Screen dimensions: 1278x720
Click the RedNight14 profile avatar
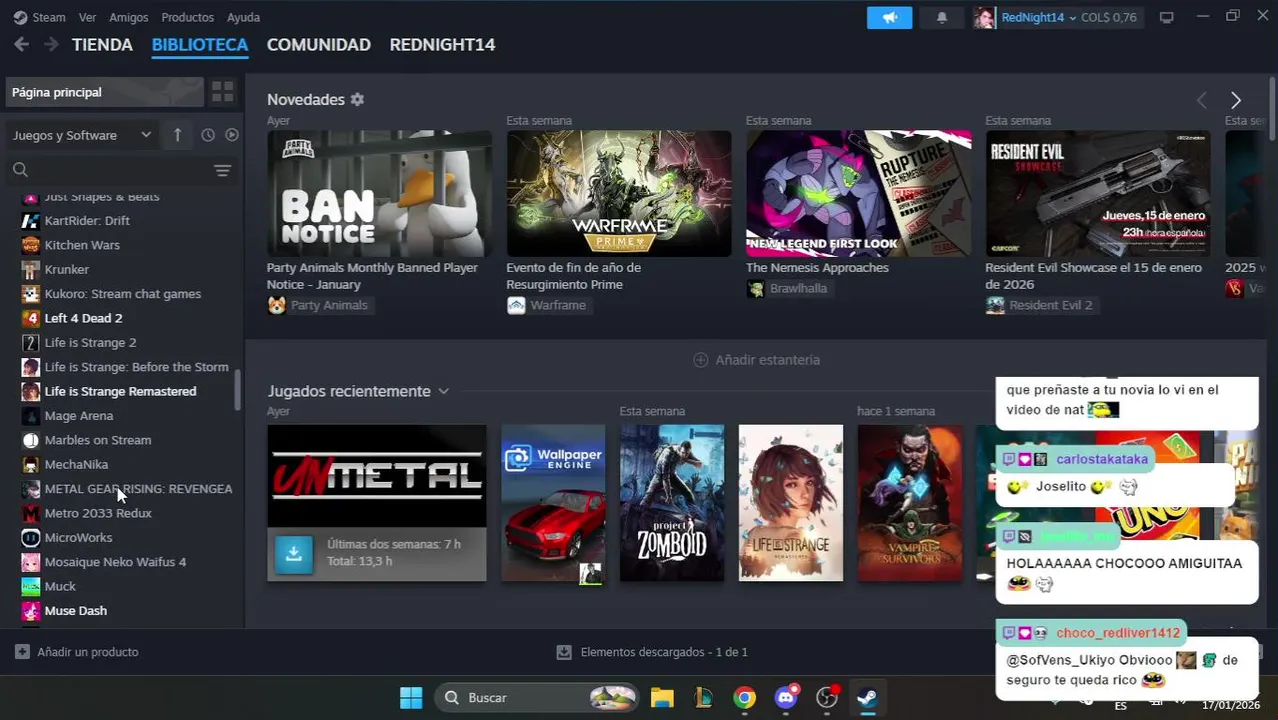(x=984, y=17)
